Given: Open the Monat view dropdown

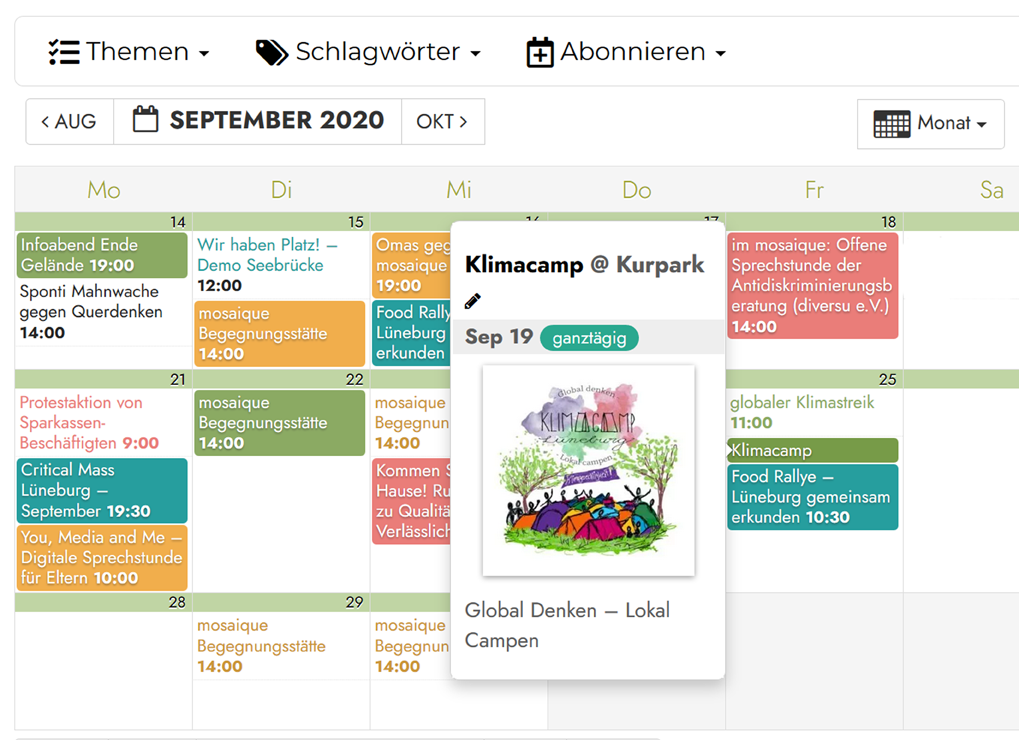Looking at the screenshot, I should 931,124.
